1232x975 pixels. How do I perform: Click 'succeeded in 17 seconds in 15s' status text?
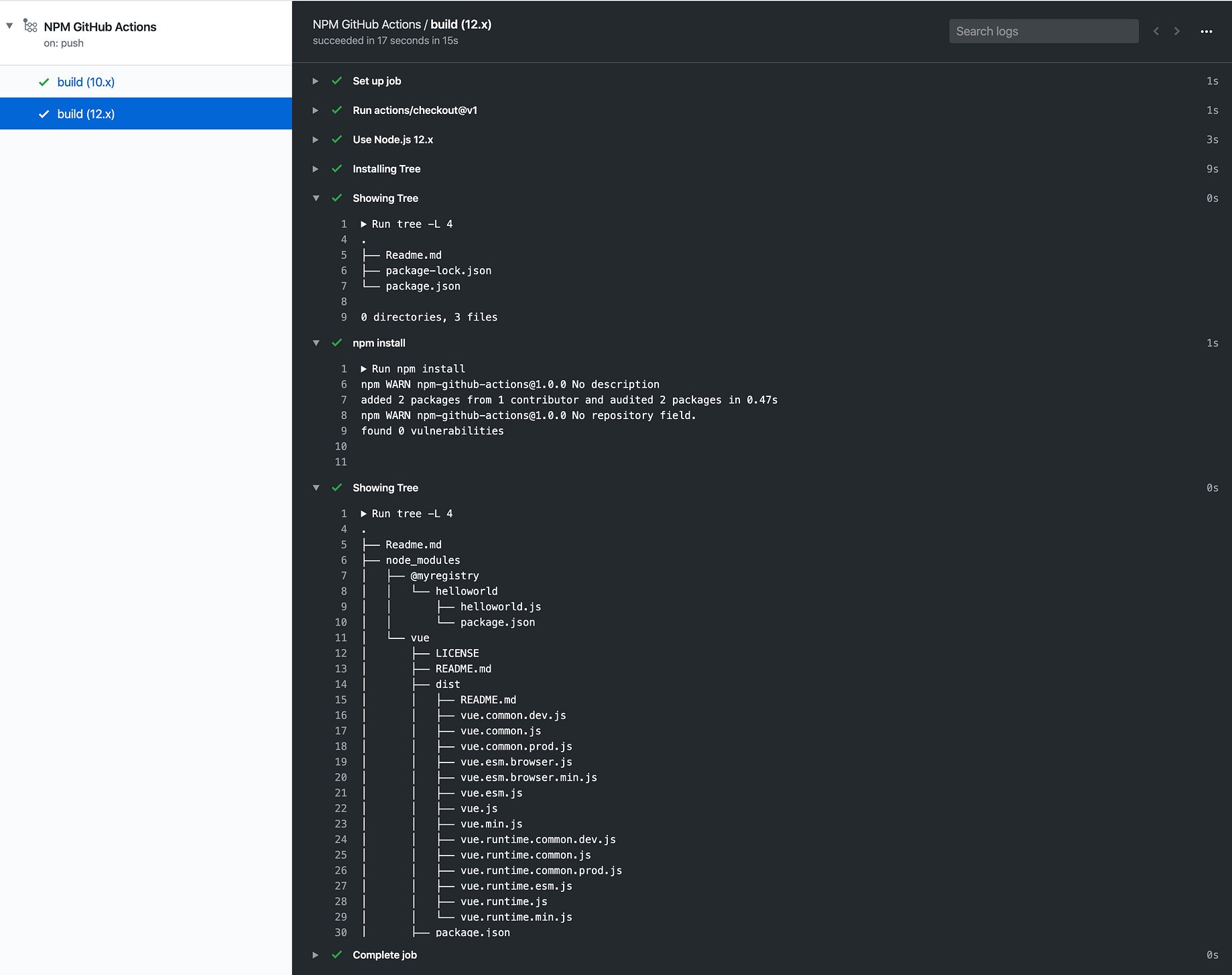click(385, 41)
